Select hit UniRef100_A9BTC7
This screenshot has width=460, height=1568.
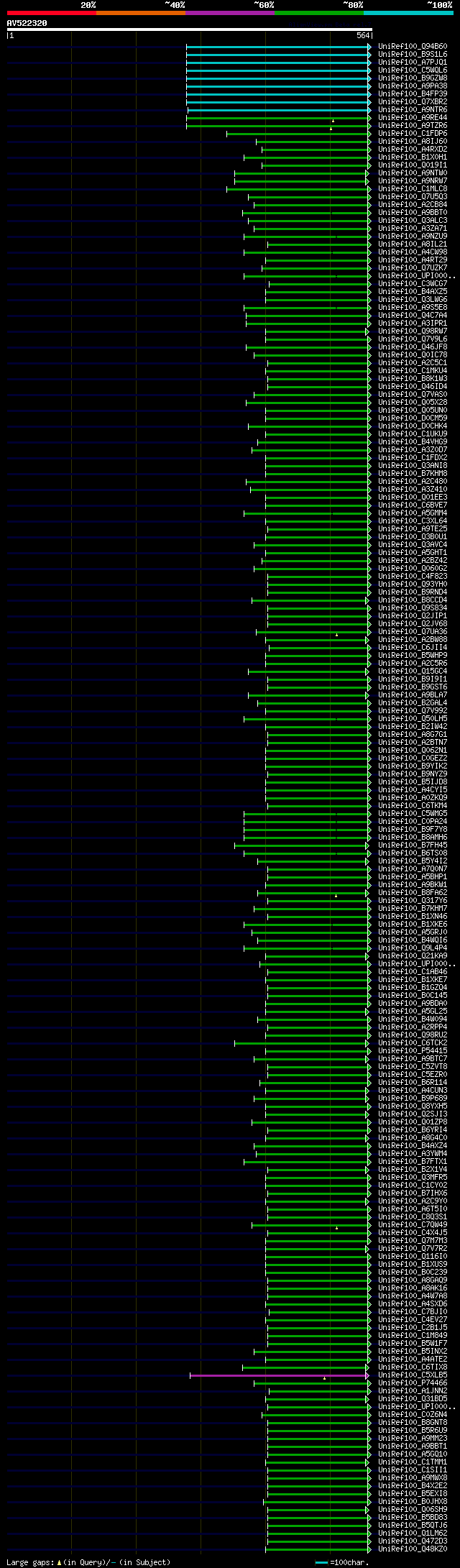[413, 1059]
